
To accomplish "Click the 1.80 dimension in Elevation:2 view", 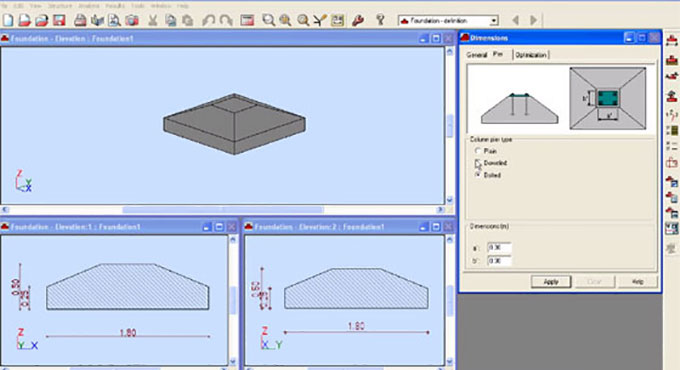I will coord(356,326).
